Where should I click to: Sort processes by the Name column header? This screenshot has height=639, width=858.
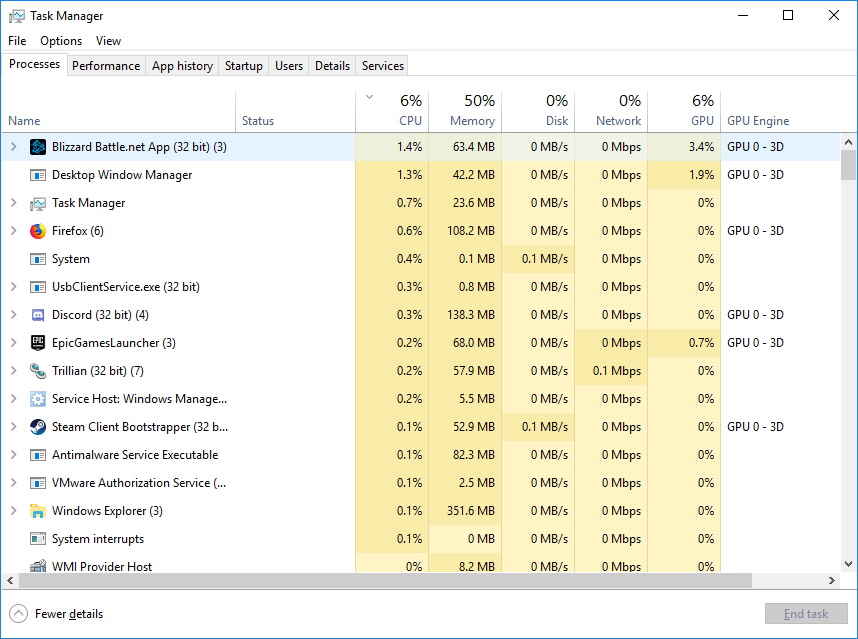tap(119, 111)
